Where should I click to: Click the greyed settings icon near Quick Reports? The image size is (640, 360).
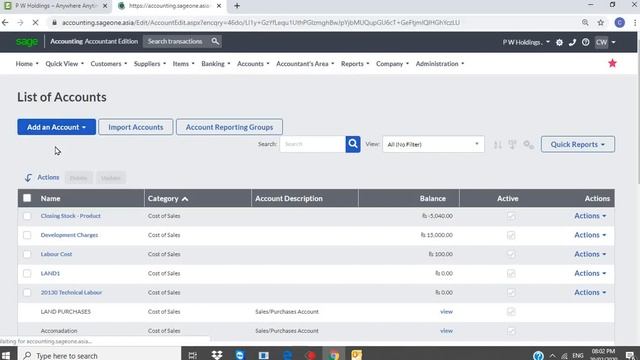click(528, 144)
